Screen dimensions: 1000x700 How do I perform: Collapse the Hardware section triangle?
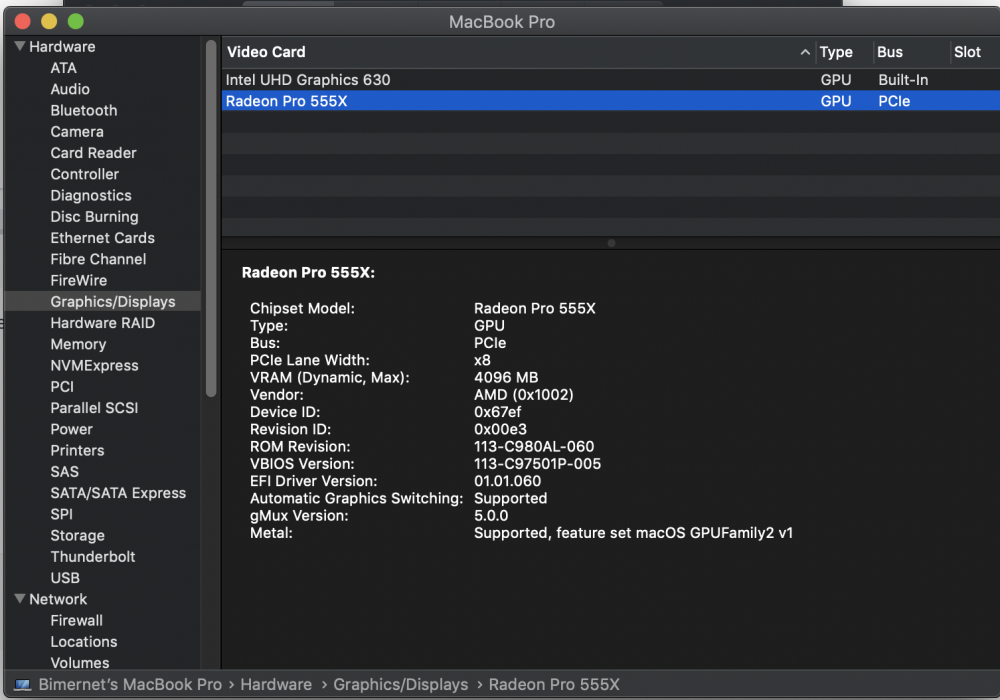[x=20, y=46]
